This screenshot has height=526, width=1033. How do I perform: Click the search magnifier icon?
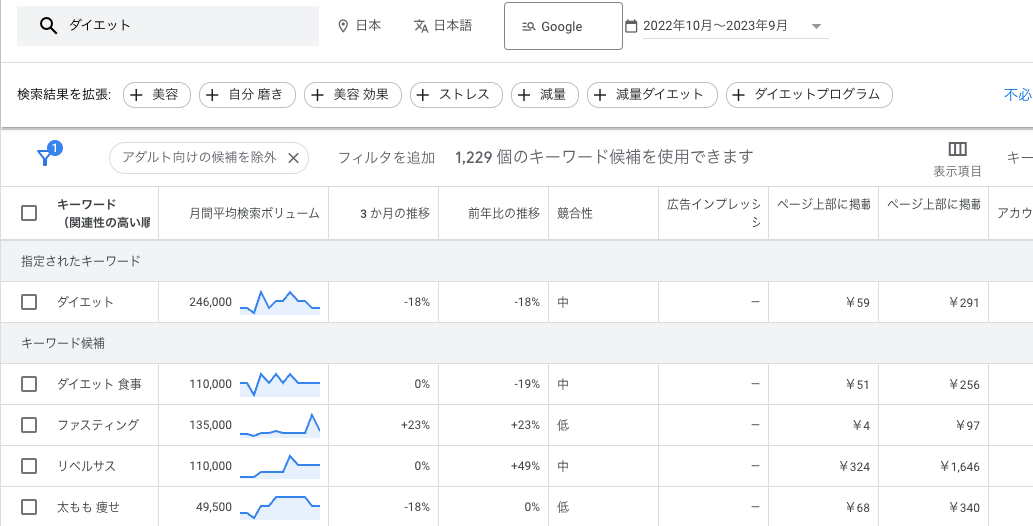[x=47, y=26]
